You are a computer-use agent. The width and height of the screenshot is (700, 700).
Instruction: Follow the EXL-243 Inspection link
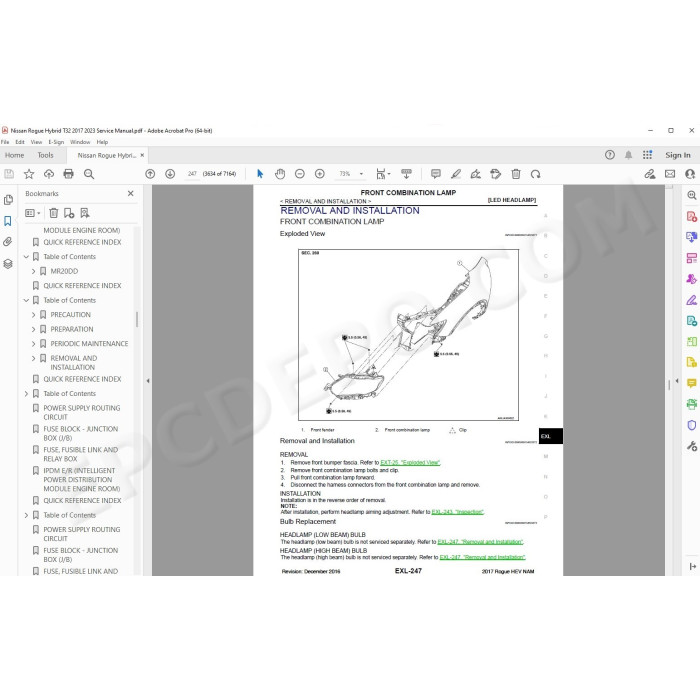458,512
